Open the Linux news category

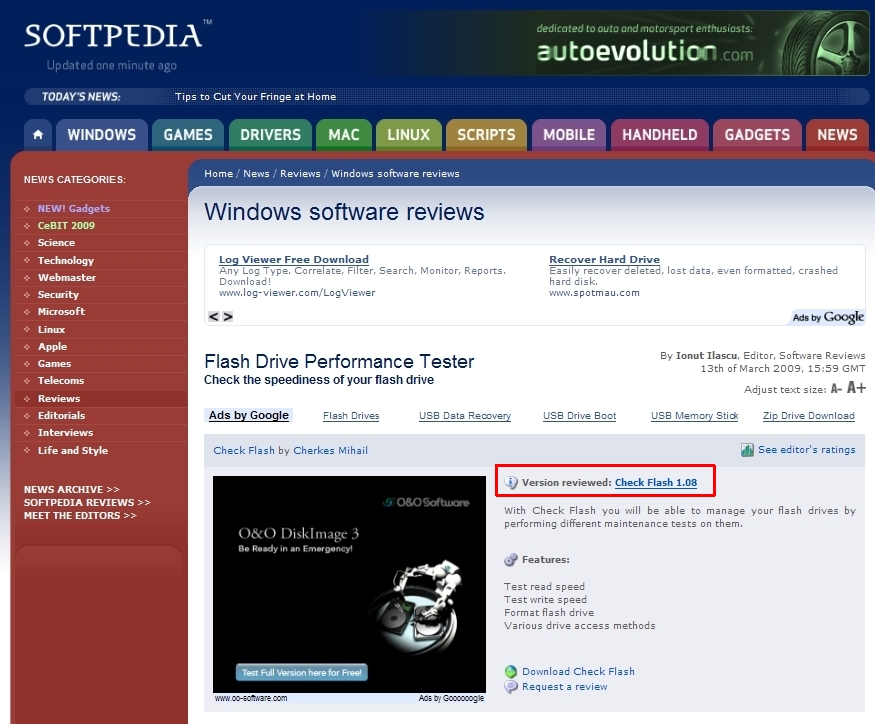[51, 329]
